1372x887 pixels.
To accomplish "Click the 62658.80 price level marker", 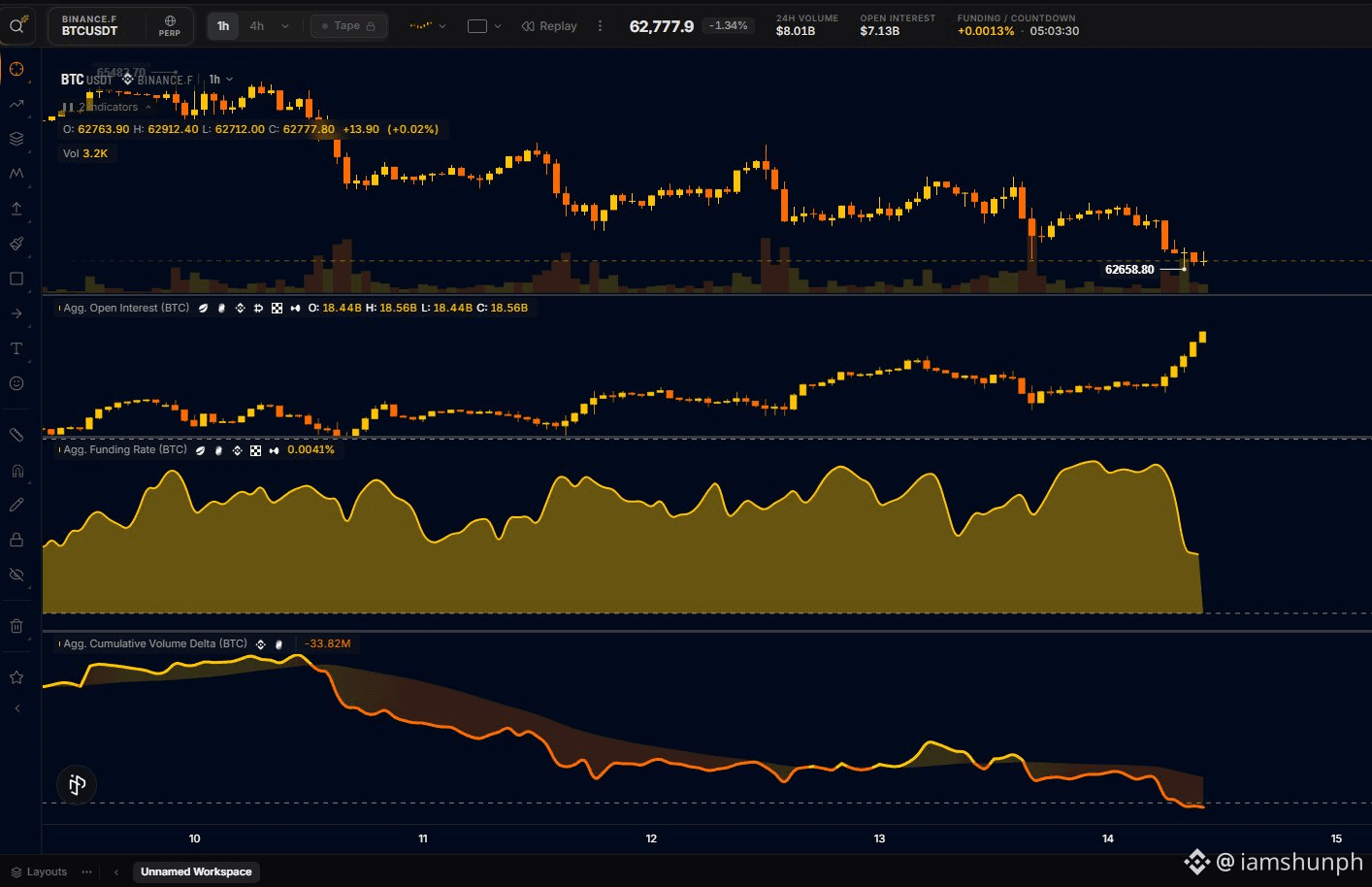I will [1130, 269].
